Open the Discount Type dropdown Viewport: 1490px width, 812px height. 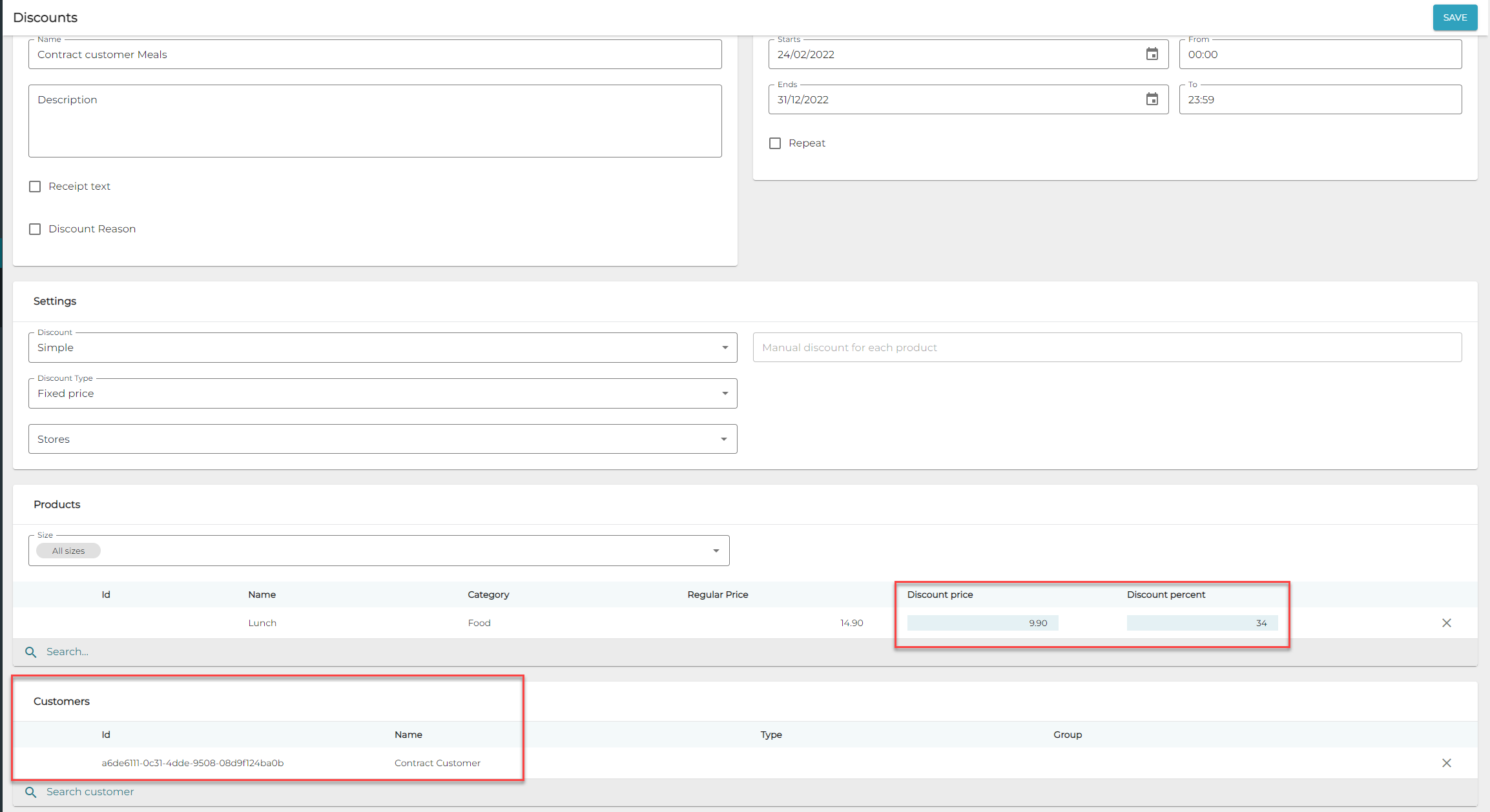point(725,394)
